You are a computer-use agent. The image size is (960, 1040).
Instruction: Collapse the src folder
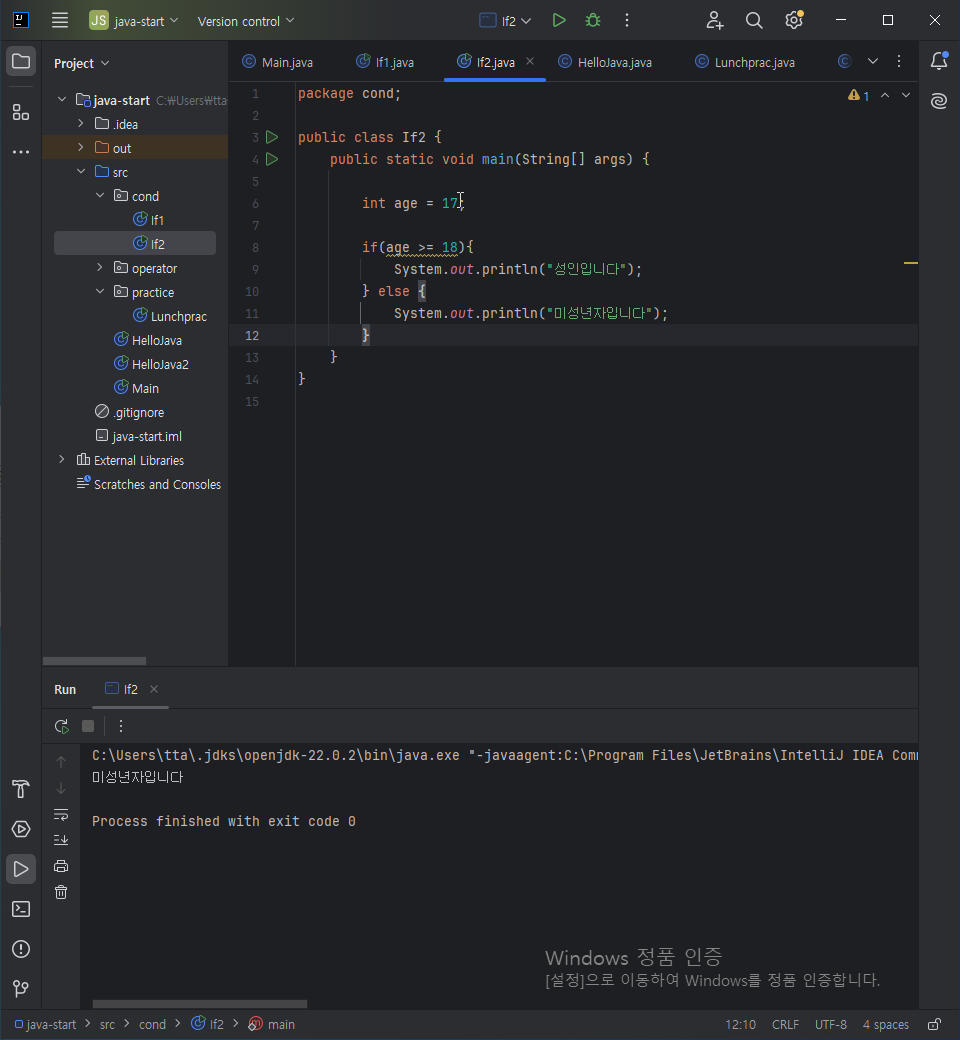[81, 171]
